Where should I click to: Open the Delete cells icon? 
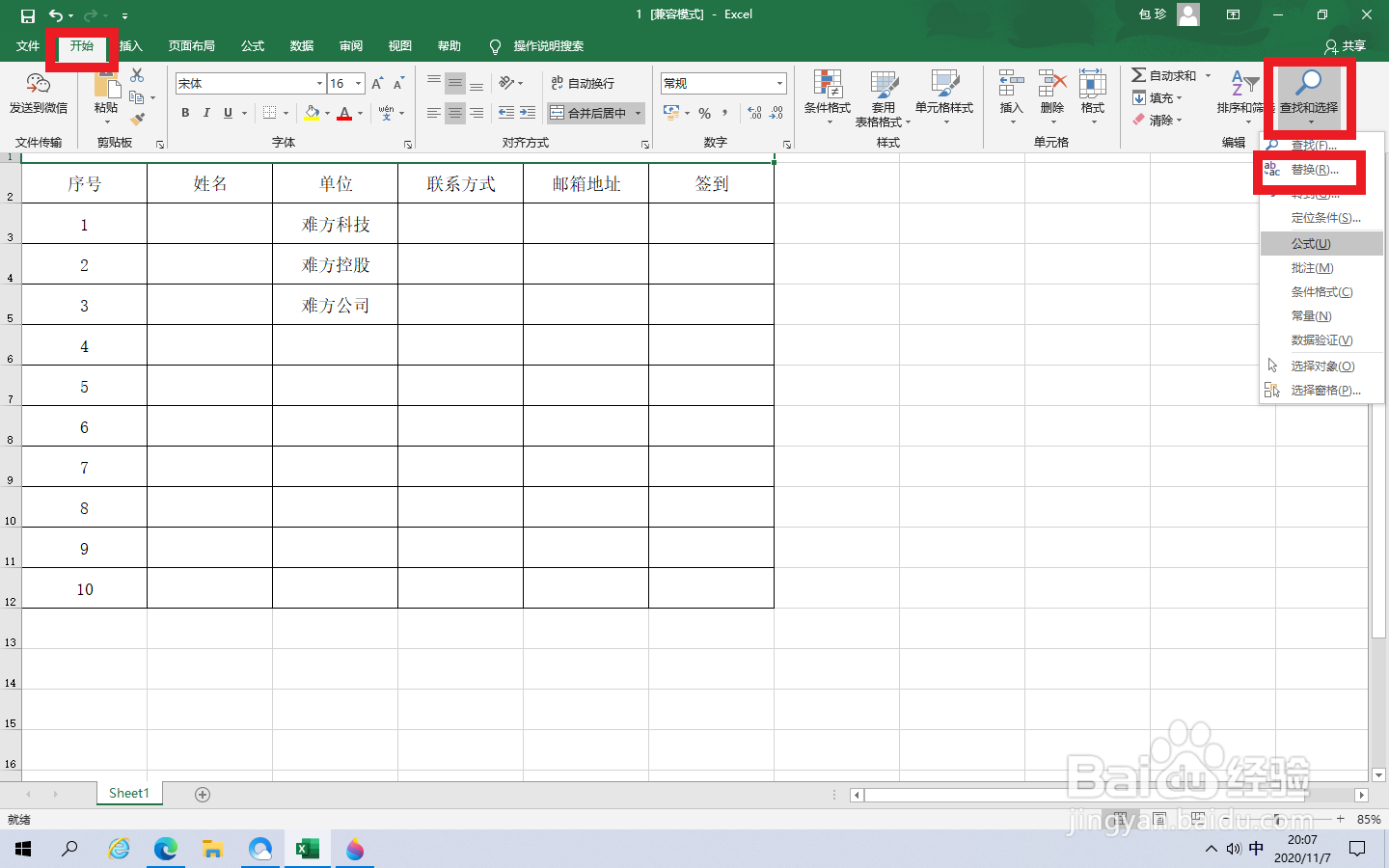[x=1052, y=84]
